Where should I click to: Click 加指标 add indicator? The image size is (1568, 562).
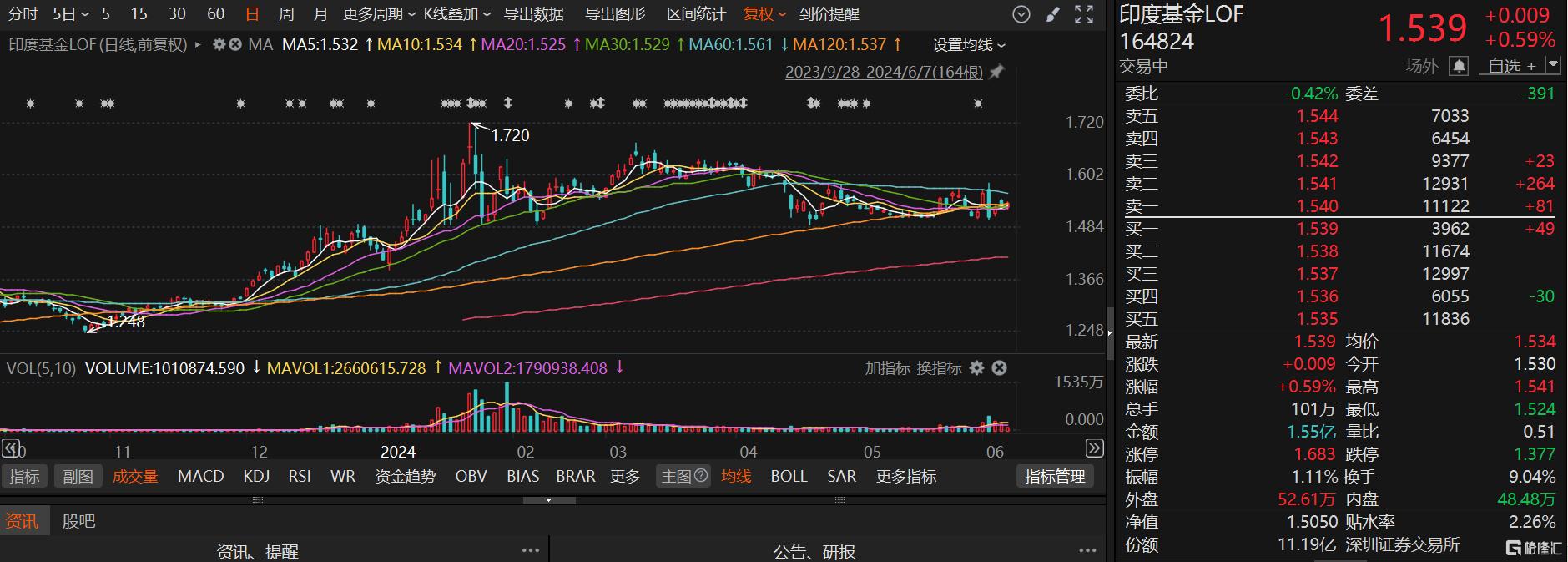coord(888,367)
